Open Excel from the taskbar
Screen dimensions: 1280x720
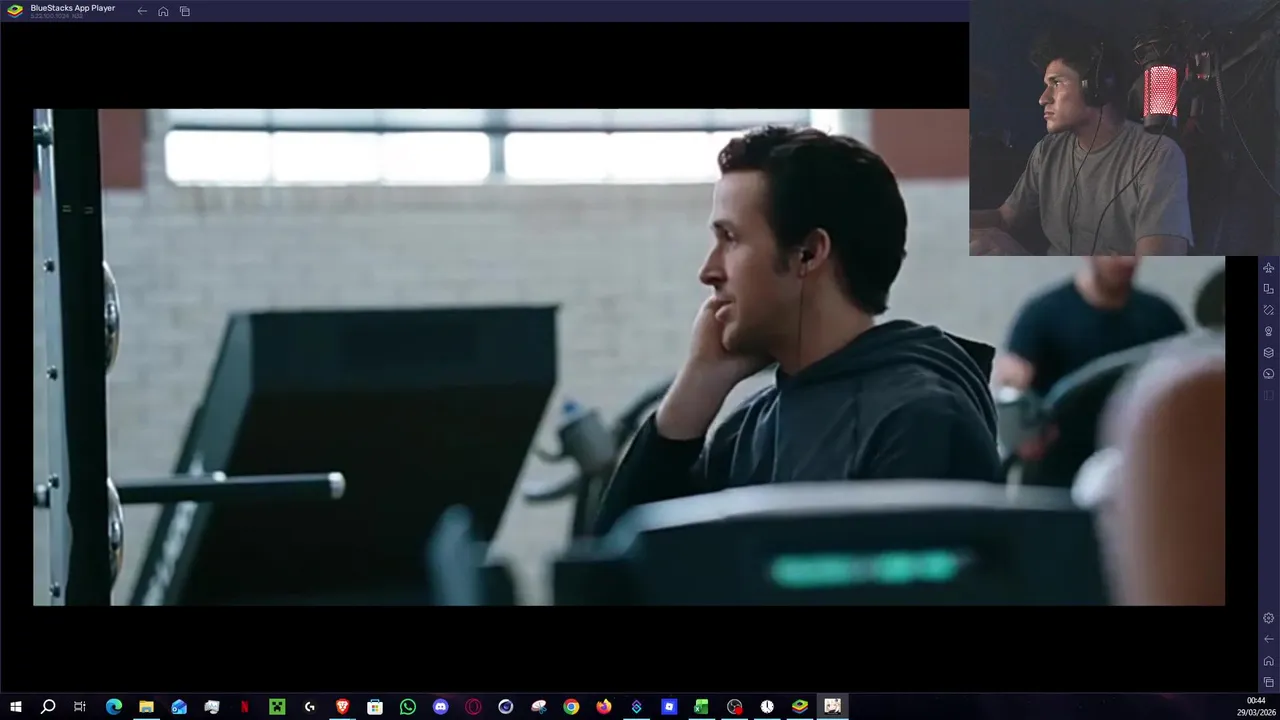(x=702, y=707)
